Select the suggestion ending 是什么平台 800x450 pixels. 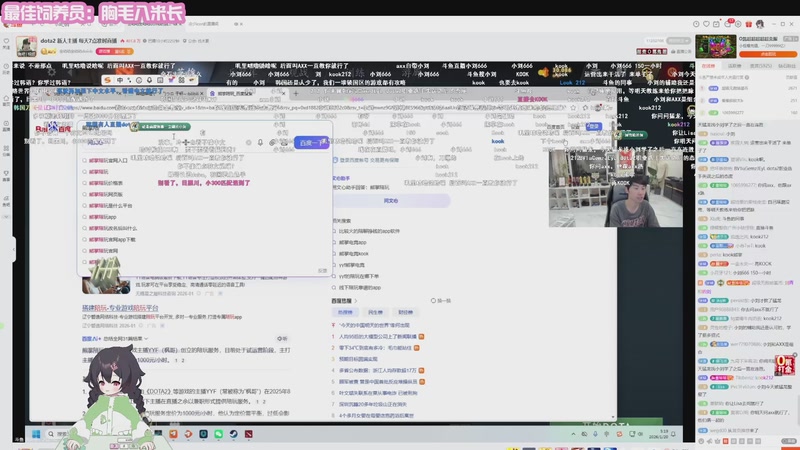110,206
